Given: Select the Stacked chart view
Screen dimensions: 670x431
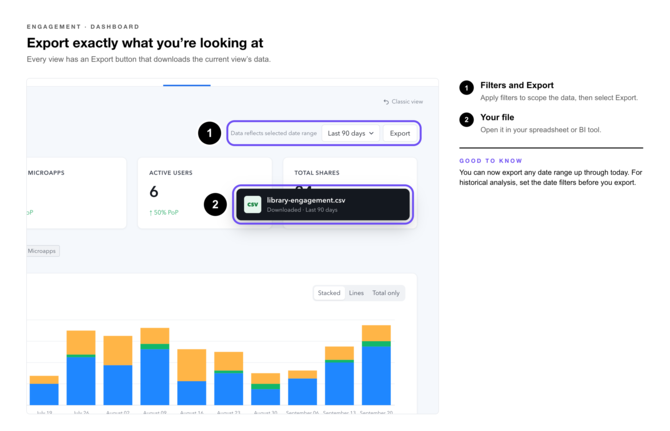Looking at the screenshot, I should click(329, 293).
